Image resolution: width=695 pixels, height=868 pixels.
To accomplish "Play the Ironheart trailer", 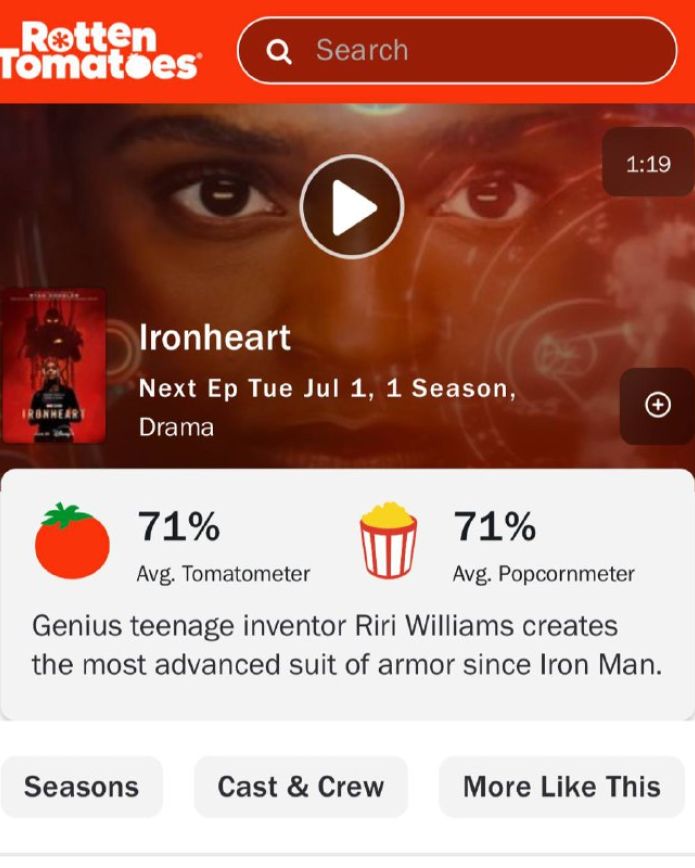I will click(352, 206).
